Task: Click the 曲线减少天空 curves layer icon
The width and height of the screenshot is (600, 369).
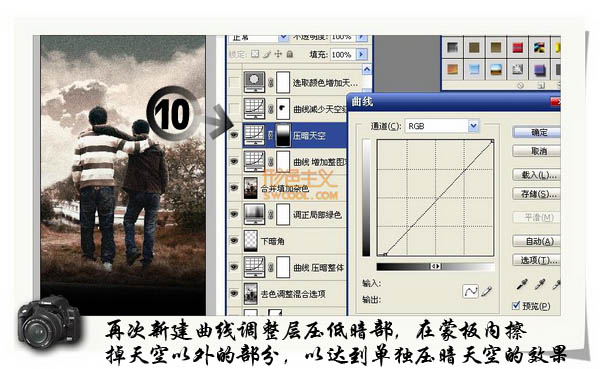Action: pyautogui.click(x=254, y=108)
